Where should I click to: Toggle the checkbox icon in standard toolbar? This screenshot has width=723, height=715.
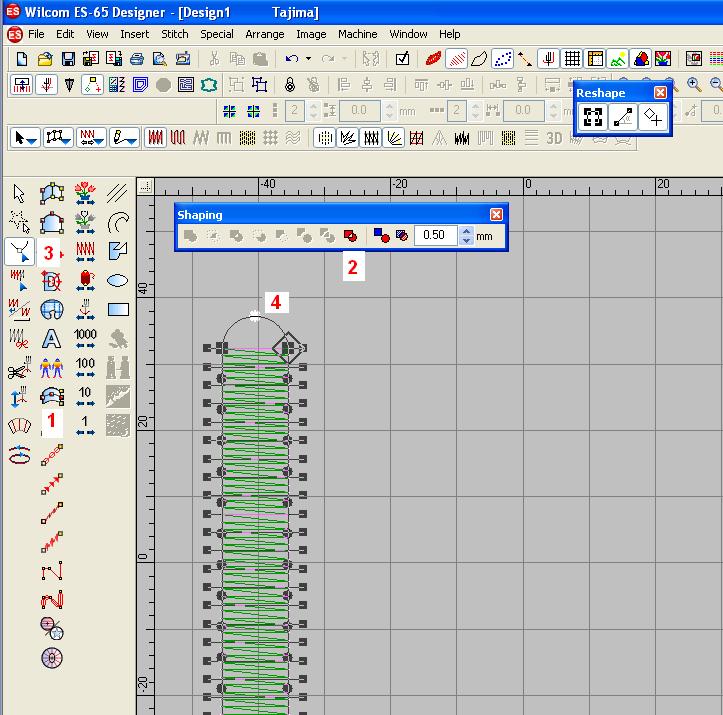(402, 60)
